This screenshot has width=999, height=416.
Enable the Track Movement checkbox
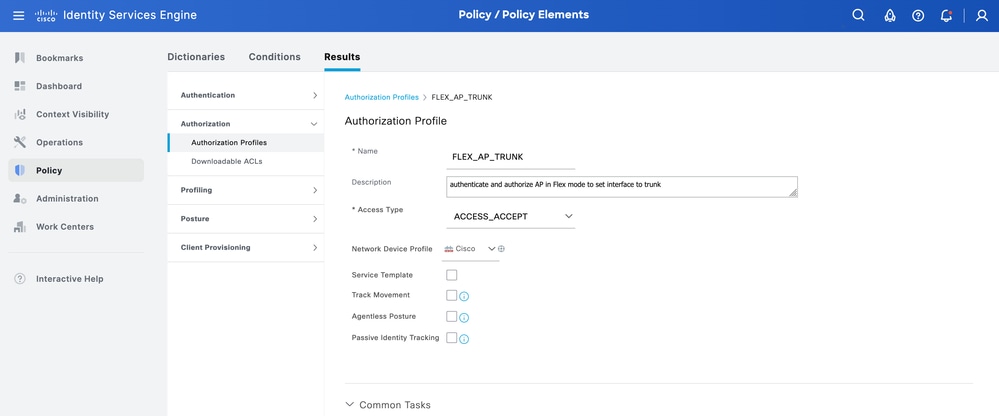tap(452, 296)
